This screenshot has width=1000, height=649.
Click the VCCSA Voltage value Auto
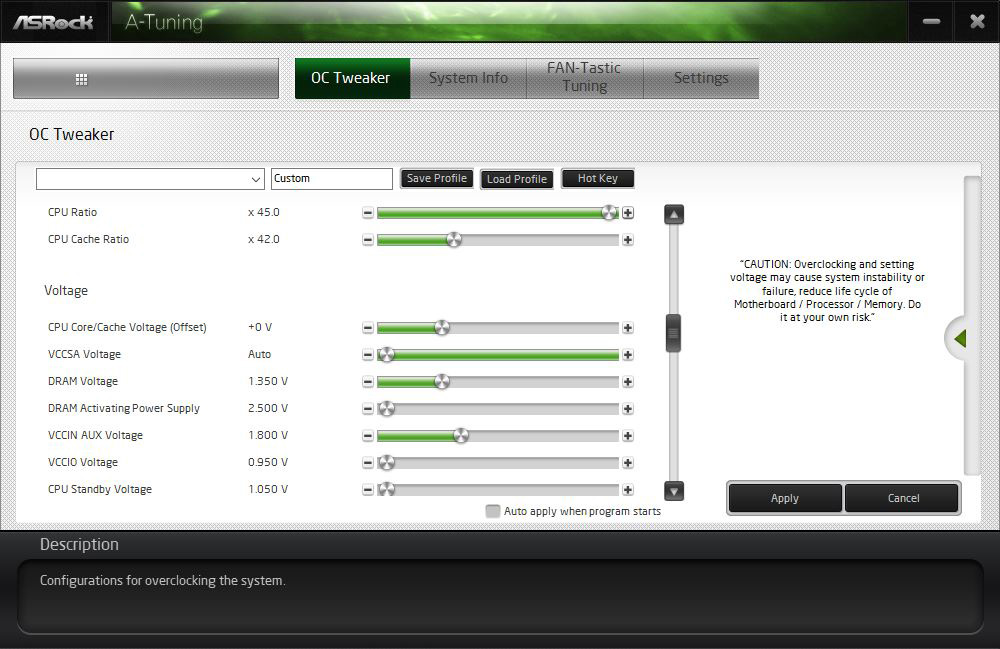pos(260,354)
